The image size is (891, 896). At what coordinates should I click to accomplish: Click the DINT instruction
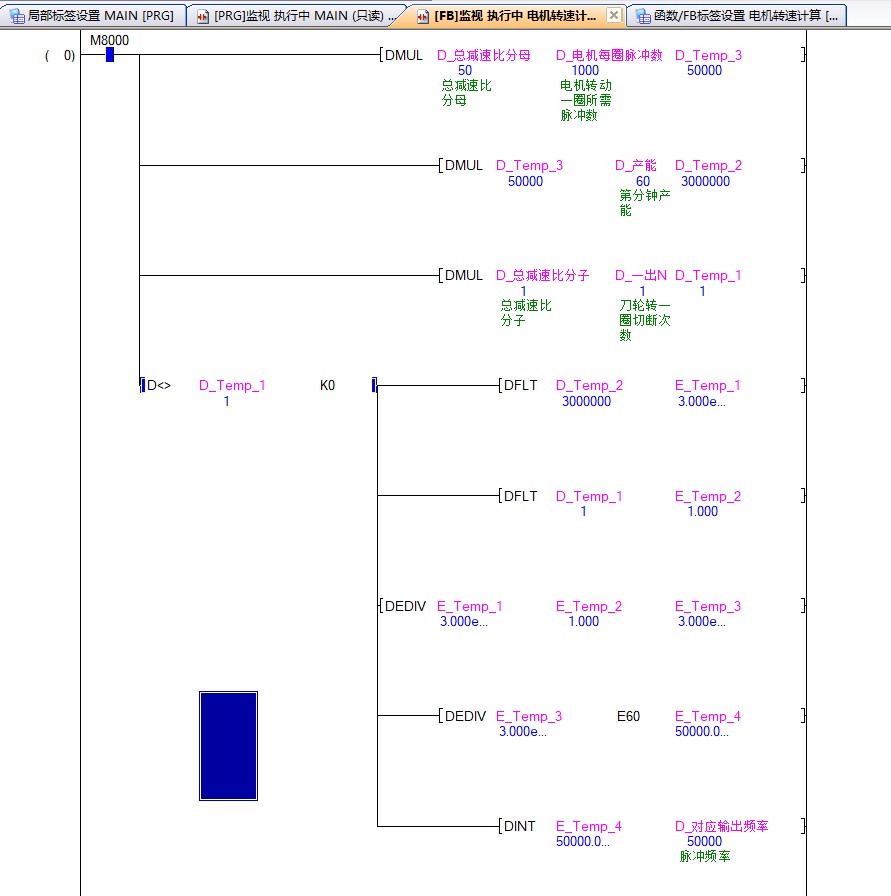coord(520,826)
